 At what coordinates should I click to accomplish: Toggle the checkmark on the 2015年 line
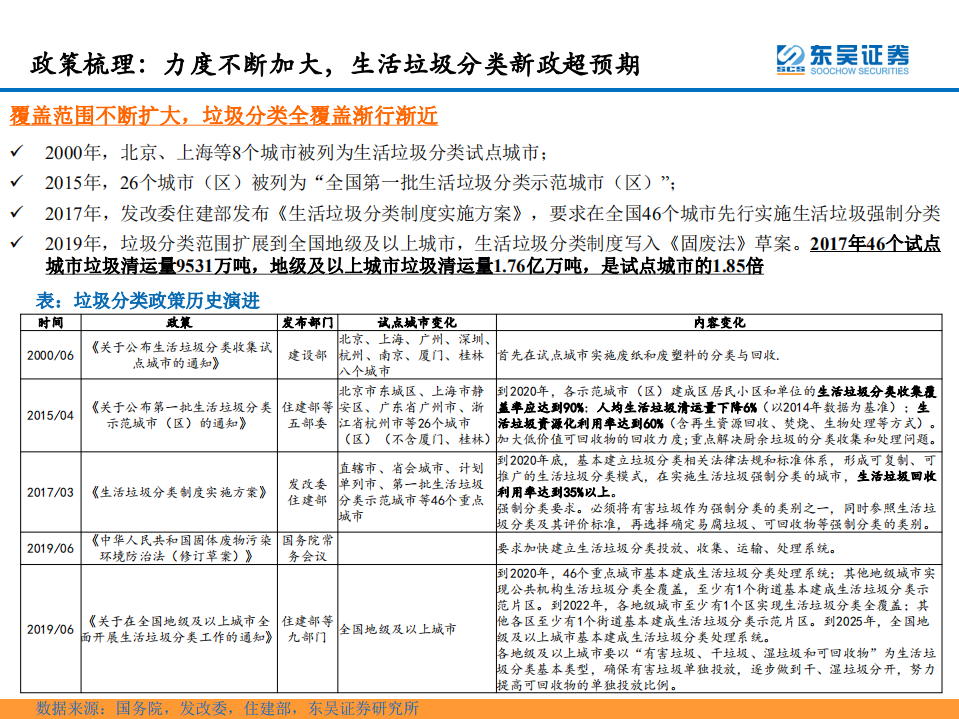18,182
